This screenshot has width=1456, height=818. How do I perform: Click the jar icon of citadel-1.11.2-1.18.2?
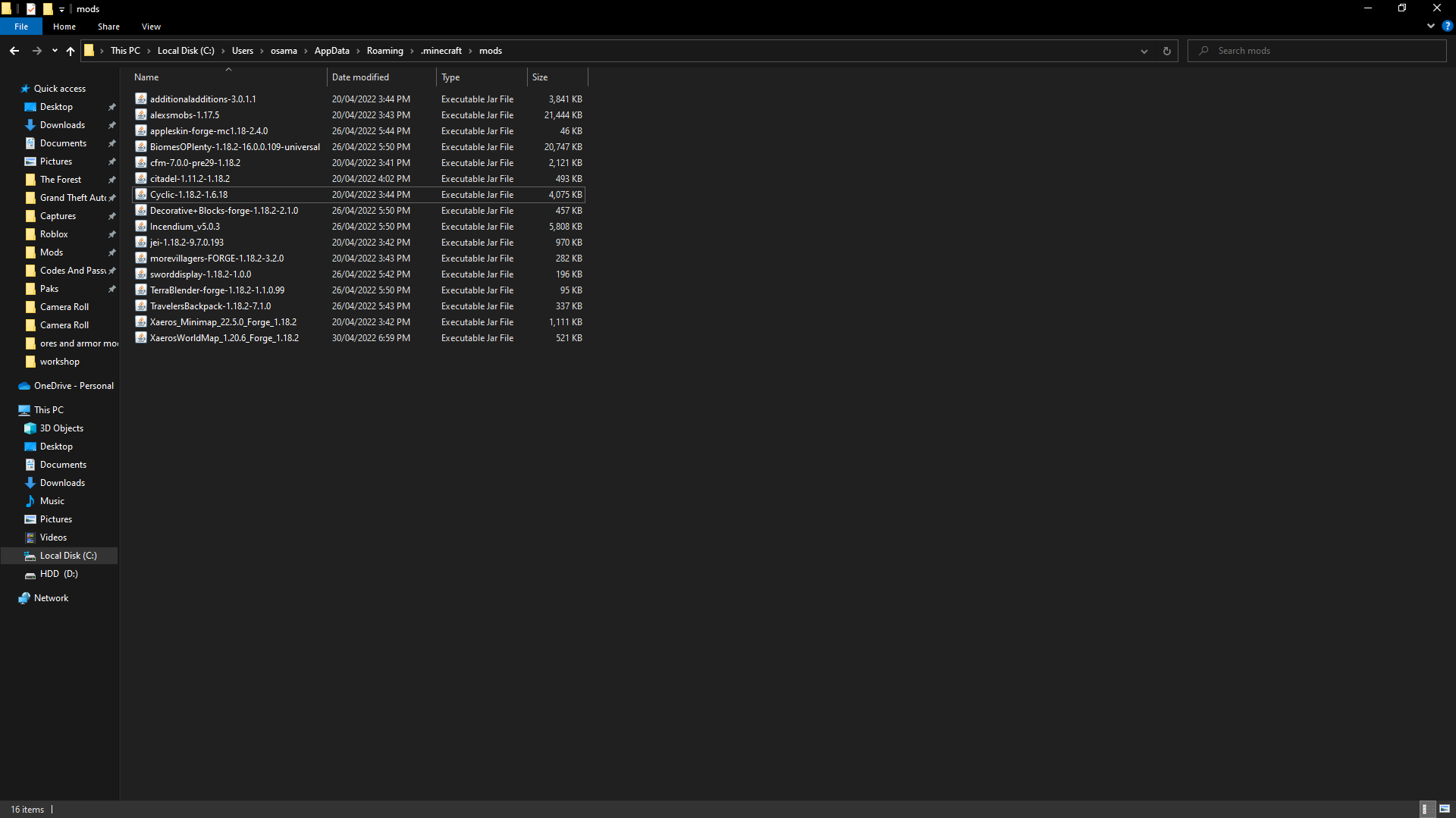pos(141,178)
